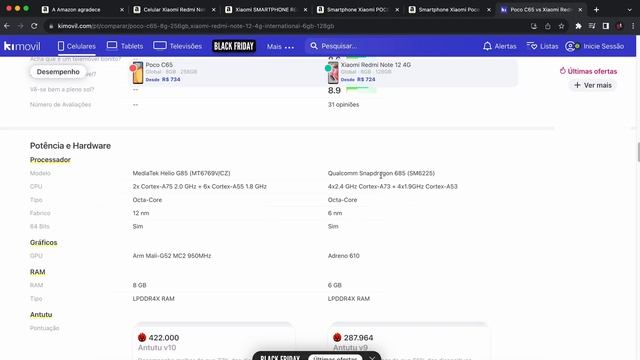Viewport: 640px width, 360px height.
Task: Open the browser extensions puzzle icon
Action: (x=578, y=26)
